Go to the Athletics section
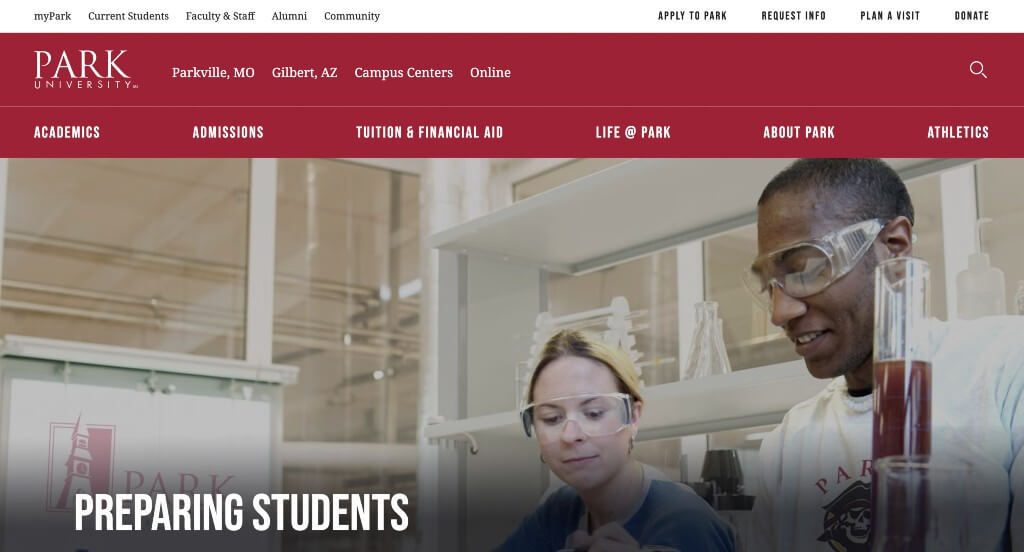Screen dimensions: 1024x552 (x=958, y=133)
